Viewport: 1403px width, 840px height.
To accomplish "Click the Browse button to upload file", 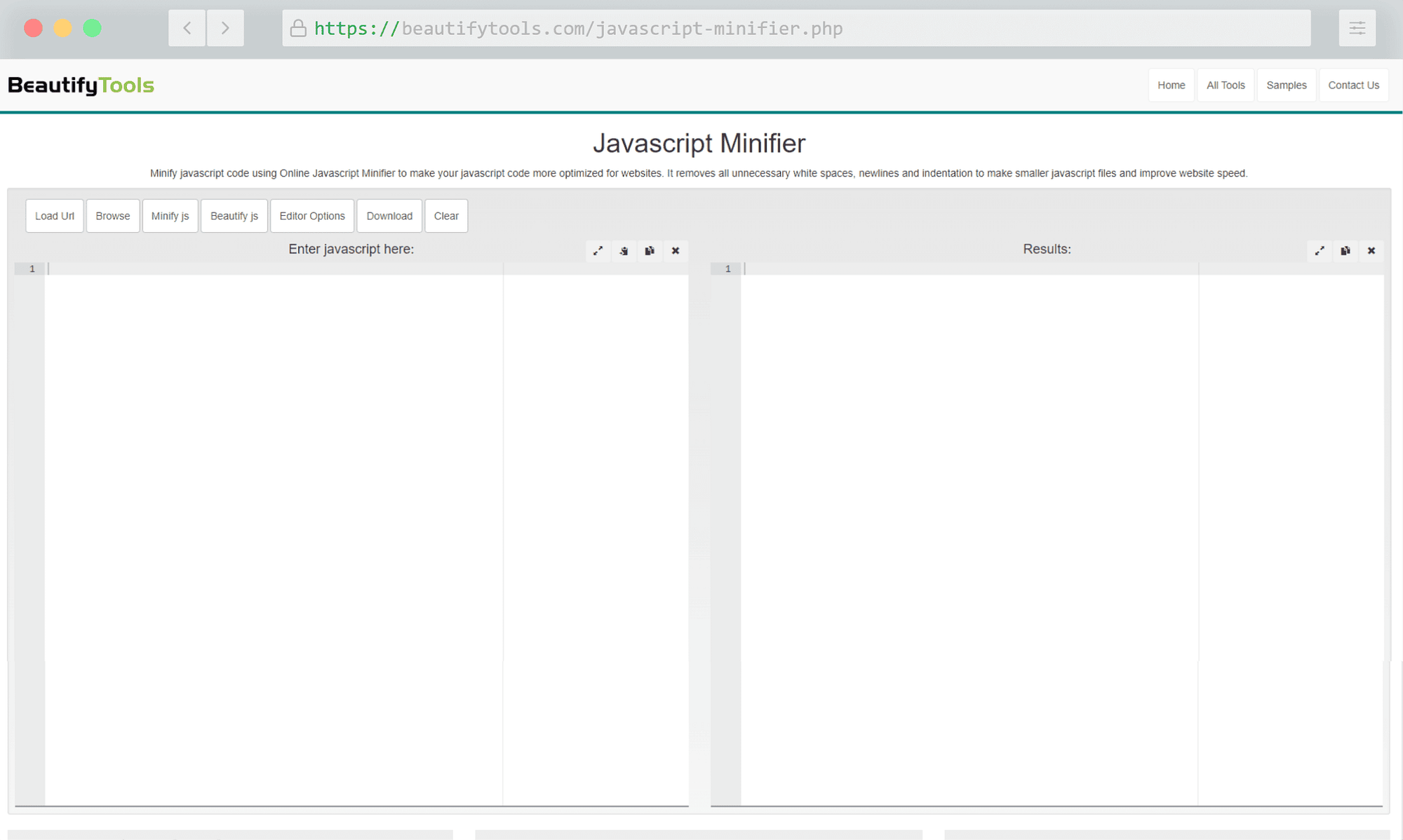I will 112,215.
